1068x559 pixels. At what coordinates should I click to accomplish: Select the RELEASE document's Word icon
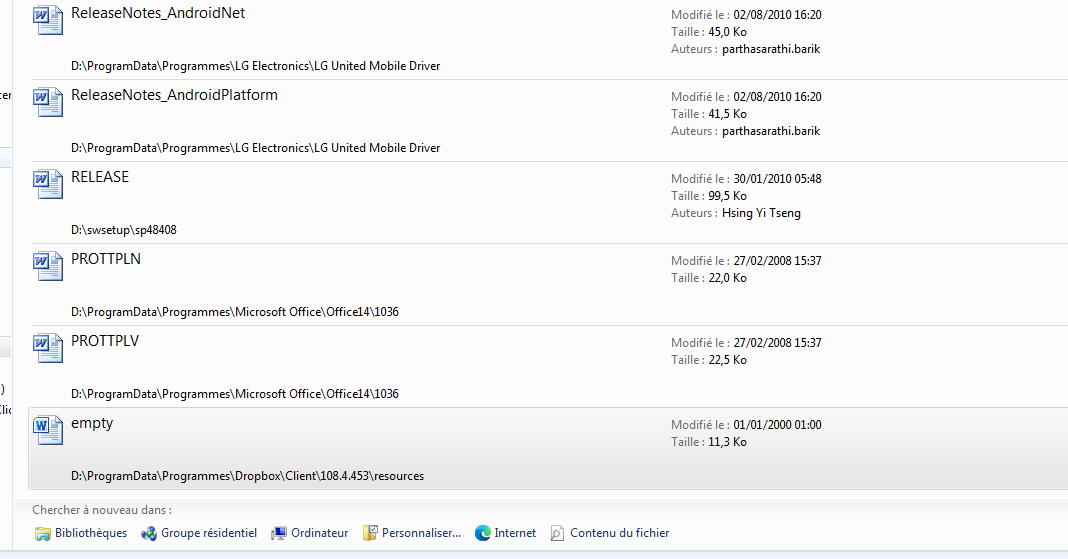click(48, 184)
